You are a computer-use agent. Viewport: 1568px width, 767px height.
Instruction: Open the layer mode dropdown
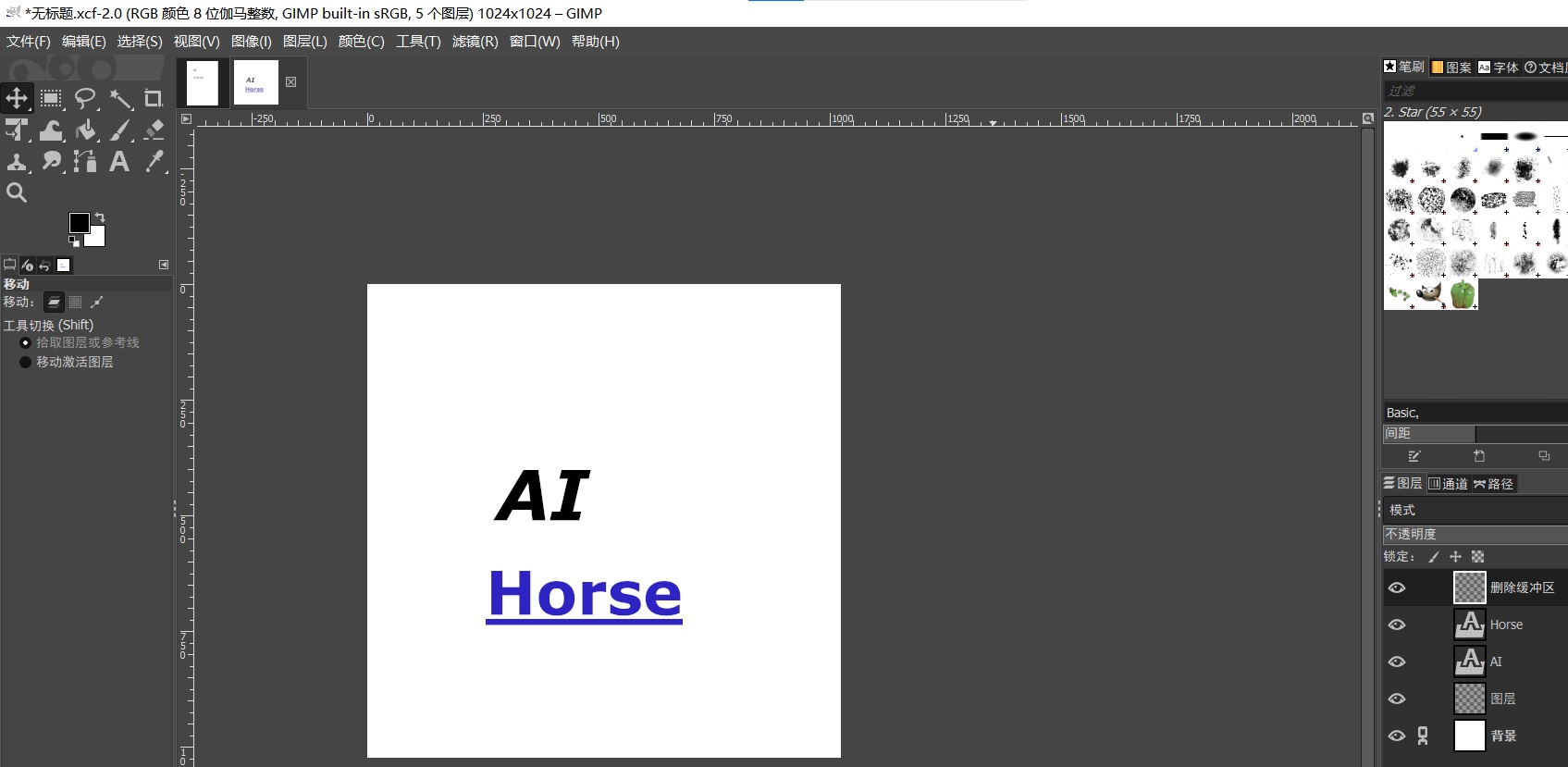click(1475, 510)
